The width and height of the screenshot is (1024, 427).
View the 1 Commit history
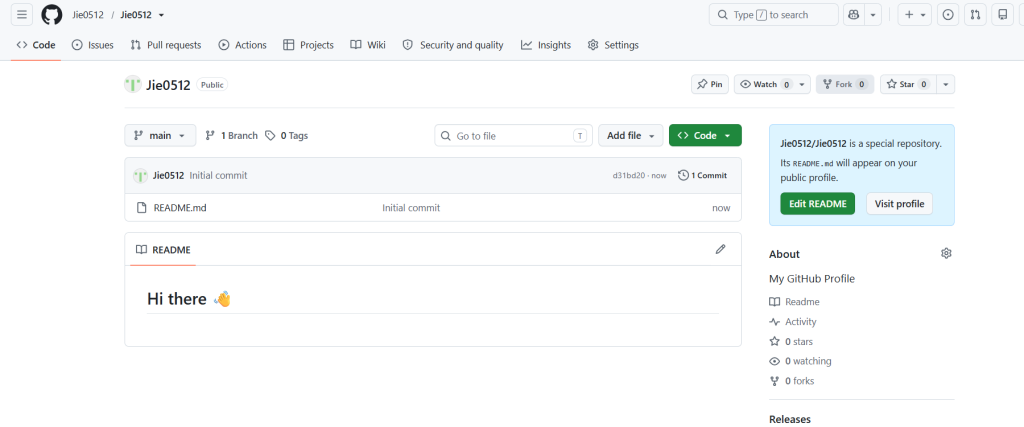[703, 175]
